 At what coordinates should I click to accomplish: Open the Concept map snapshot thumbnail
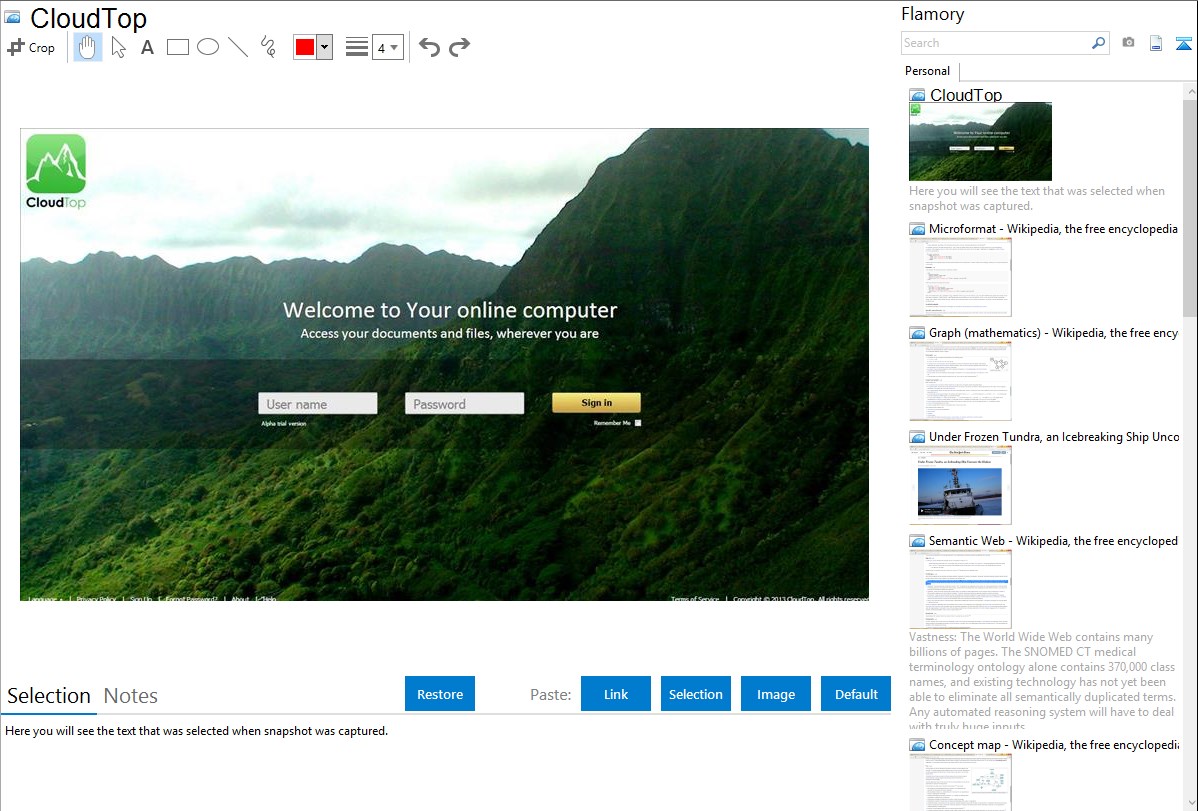point(960,782)
